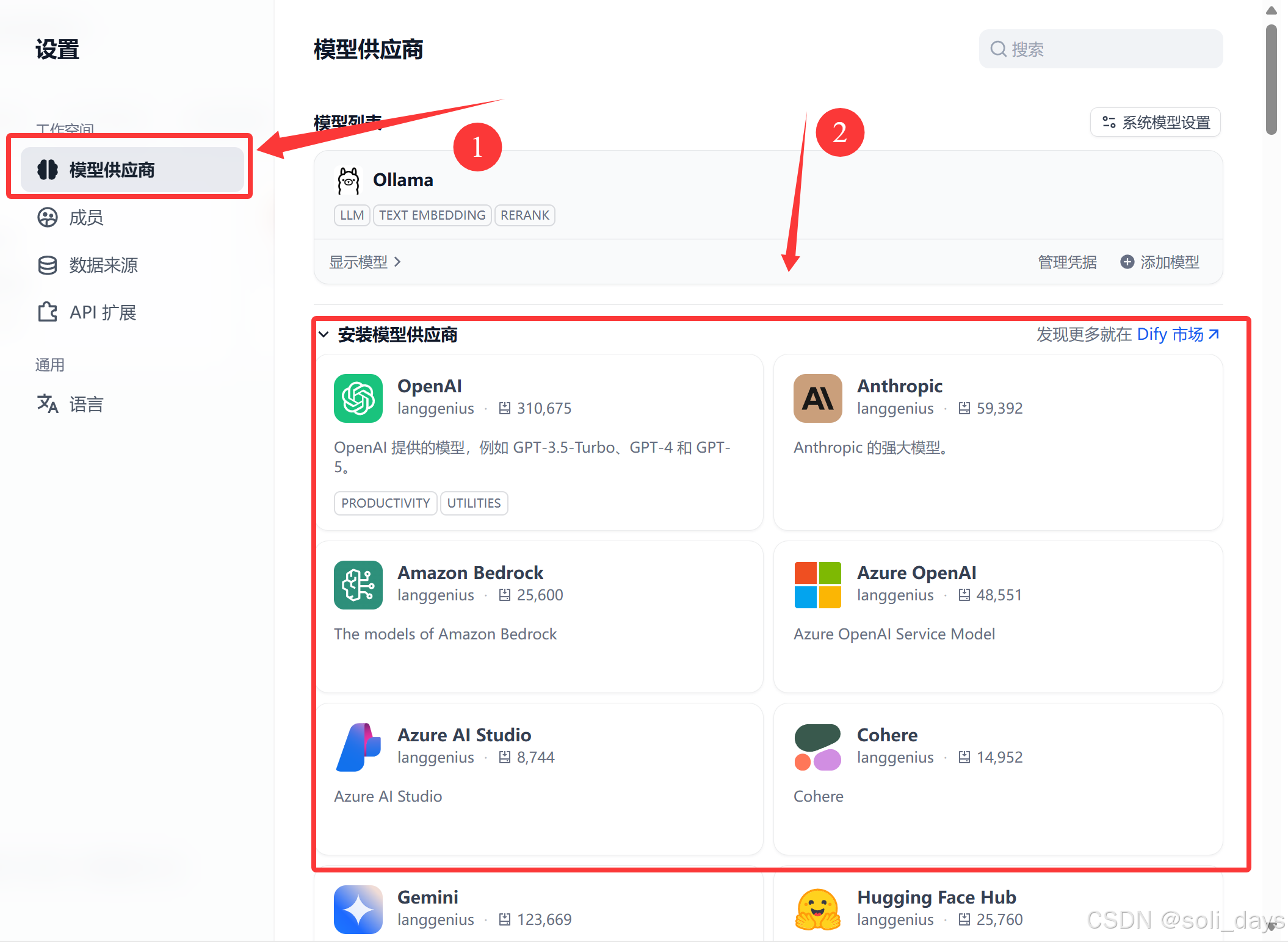The image size is (1288, 942).
Task: Click the database icon for 数据来源
Action: (48, 265)
